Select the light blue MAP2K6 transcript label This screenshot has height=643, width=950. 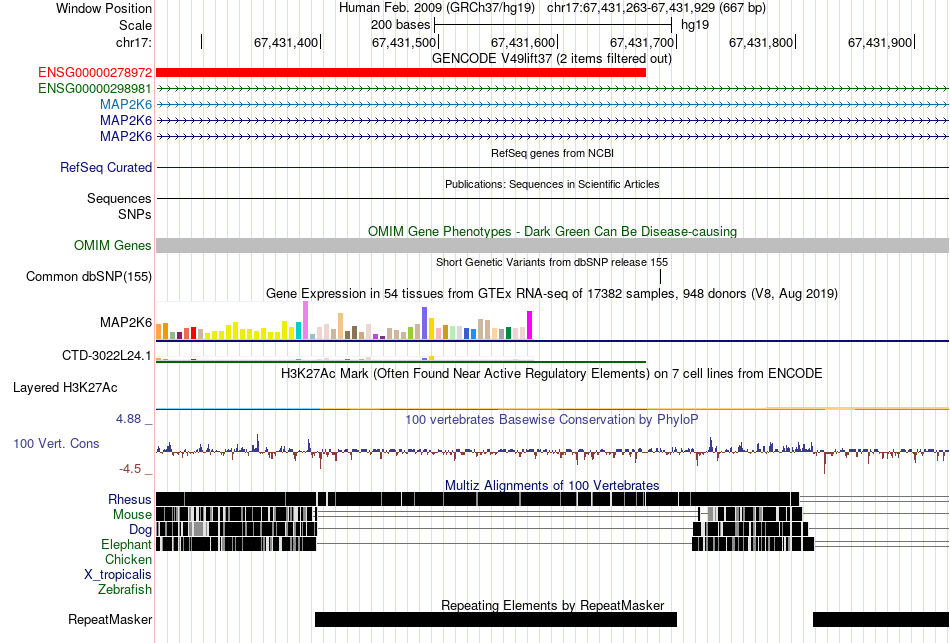point(126,104)
